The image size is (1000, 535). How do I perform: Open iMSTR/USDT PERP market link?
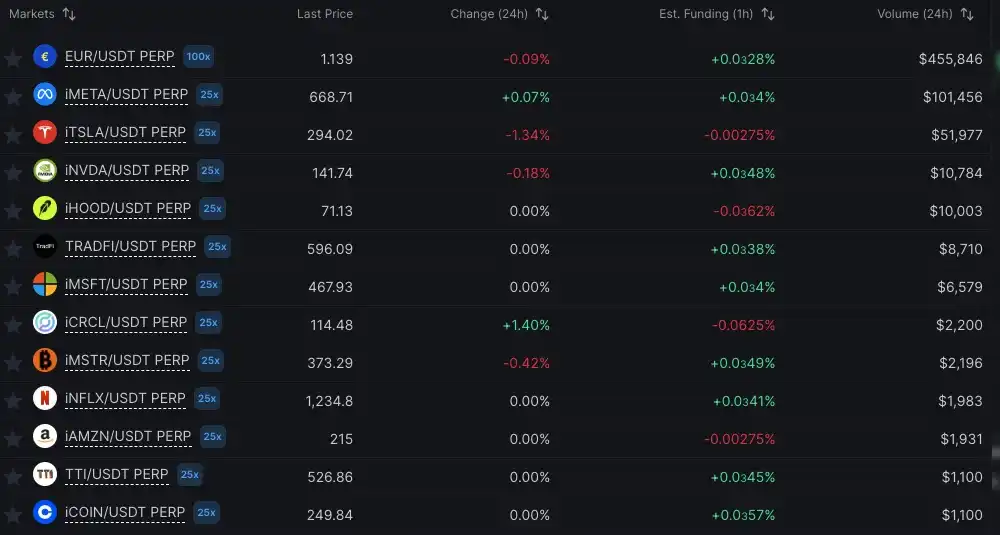coord(127,360)
